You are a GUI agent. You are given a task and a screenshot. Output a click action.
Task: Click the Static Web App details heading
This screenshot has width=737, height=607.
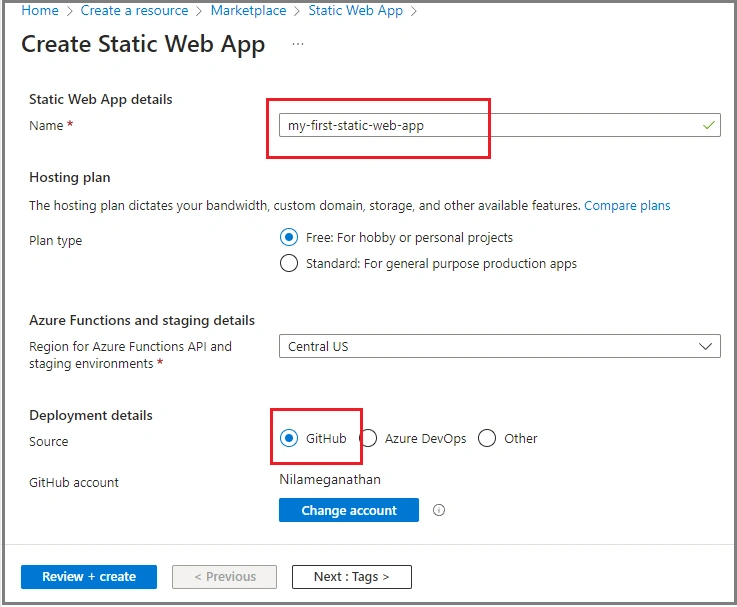coord(101,99)
